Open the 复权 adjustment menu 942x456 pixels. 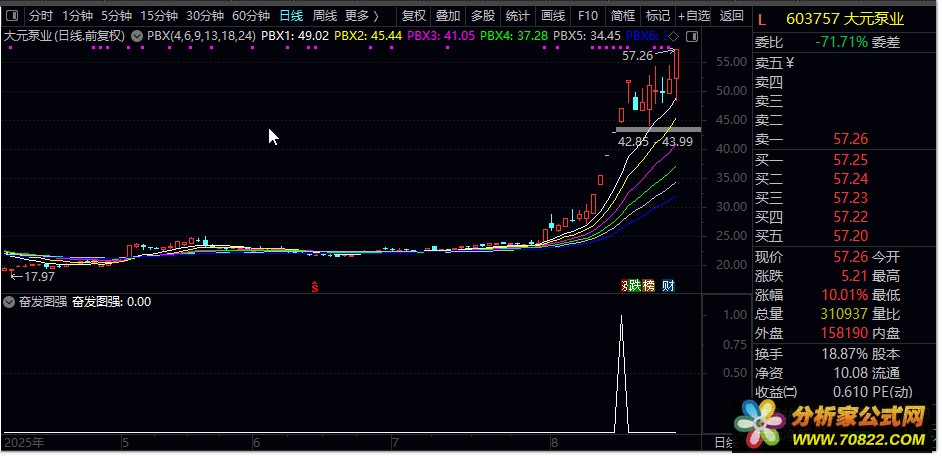pyautogui.click(x=413, y=16)
